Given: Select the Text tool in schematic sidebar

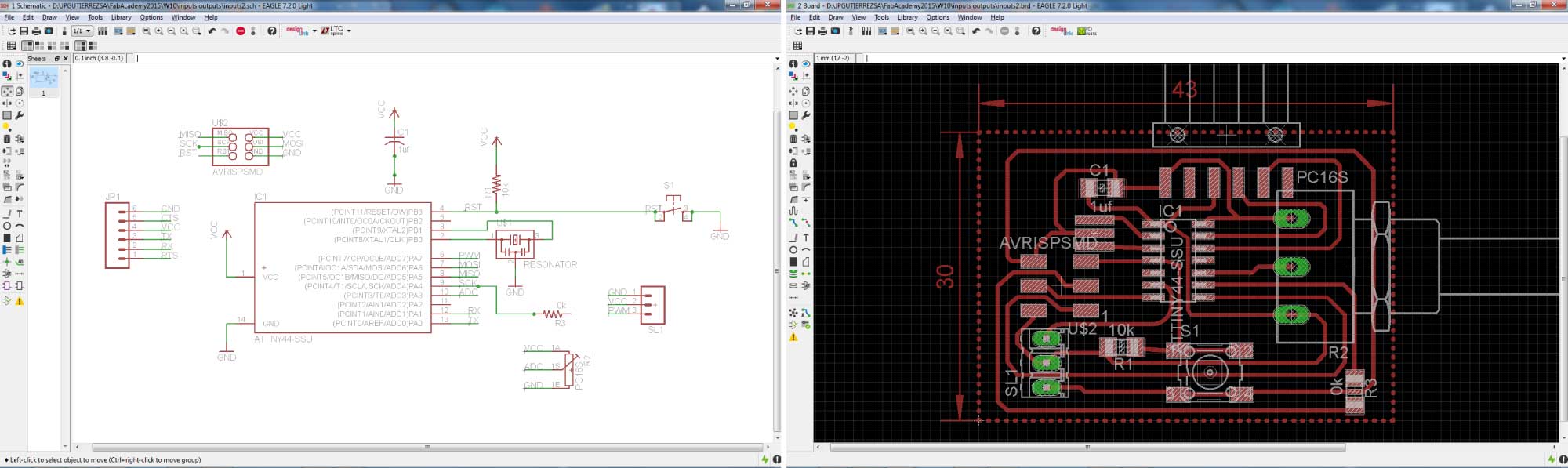Looking at the screenshot, I should coord(20,214).
